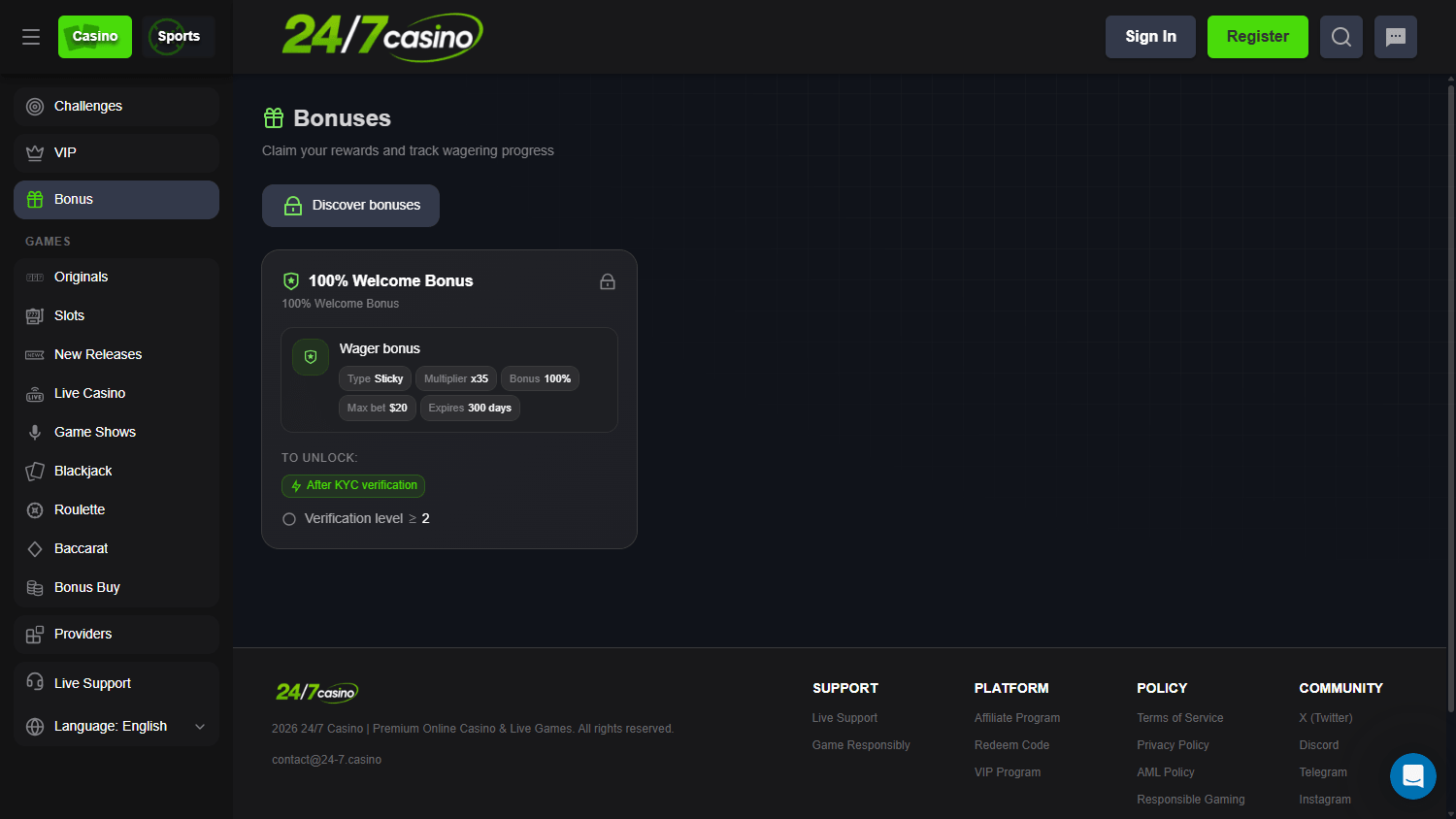Click the Challenges target icon

pyautogui.click(x=35, y=107)
